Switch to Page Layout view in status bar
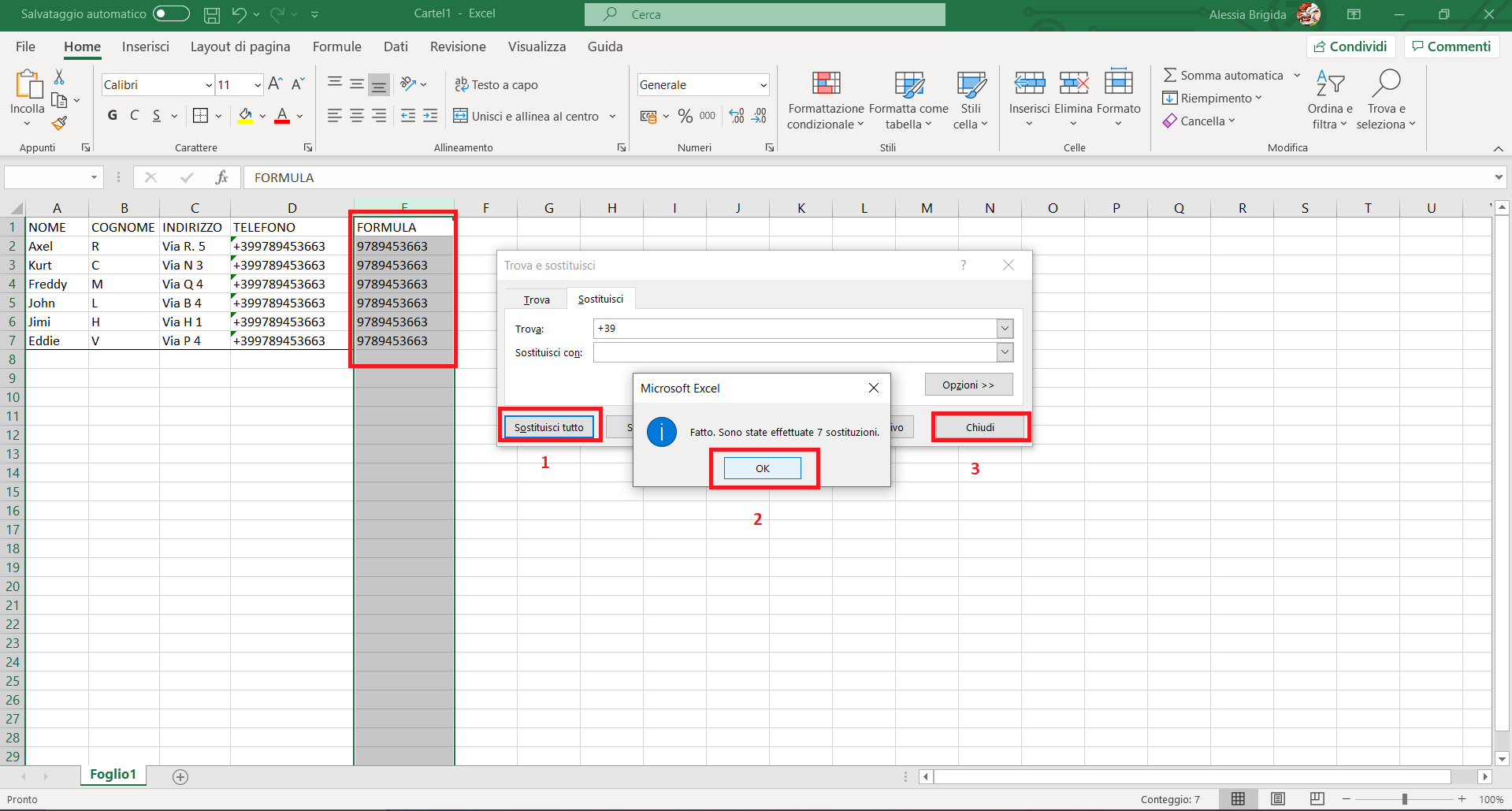Viewport: 1512px width, 811px height. tap(1278, 799)
